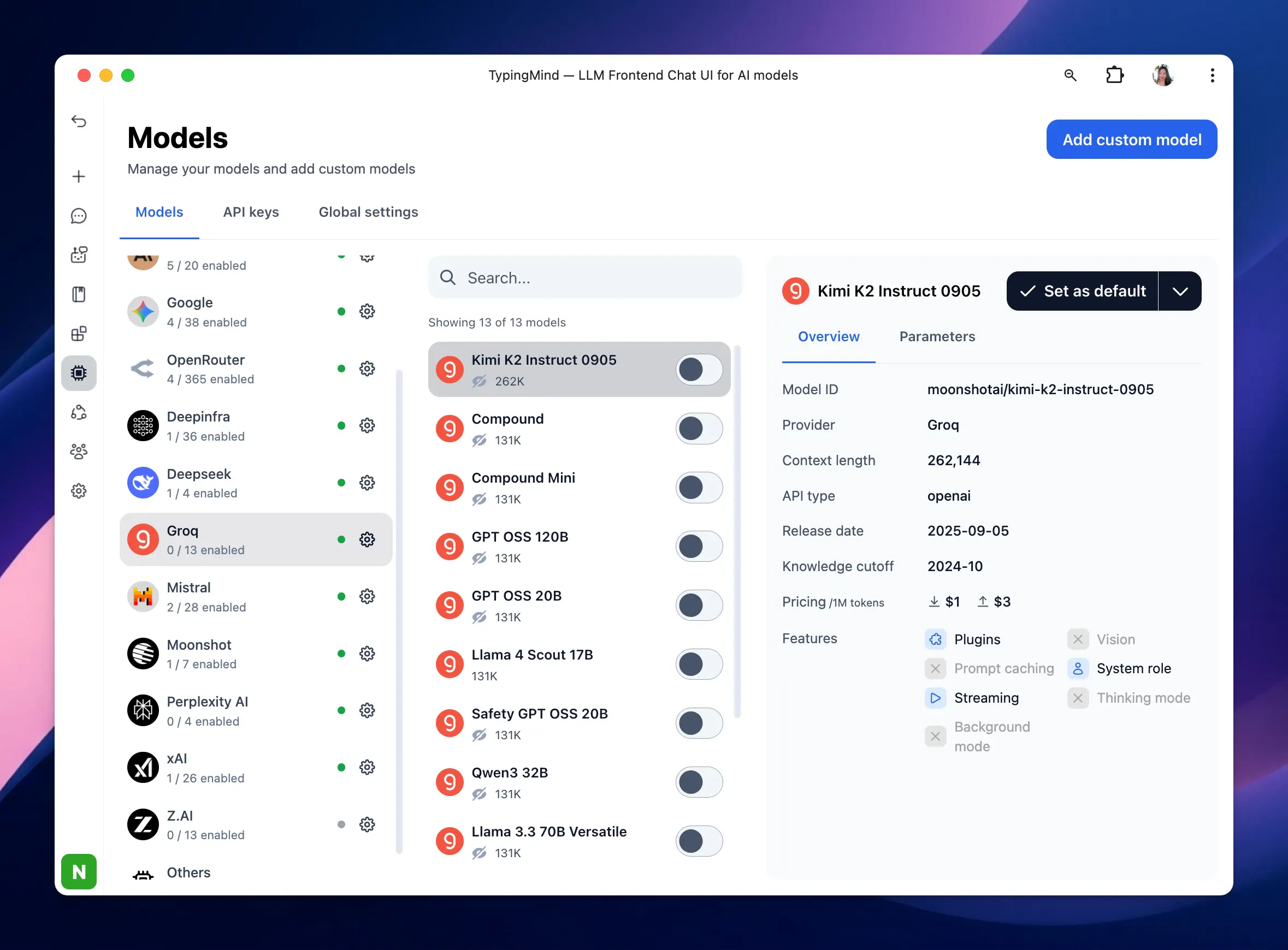Select the Mistral provider row
1288x950 pixels.
256,596
